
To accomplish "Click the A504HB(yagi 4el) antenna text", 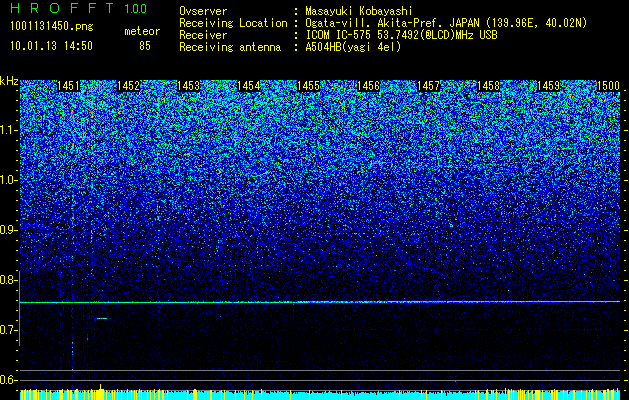I will click(353, 47).
